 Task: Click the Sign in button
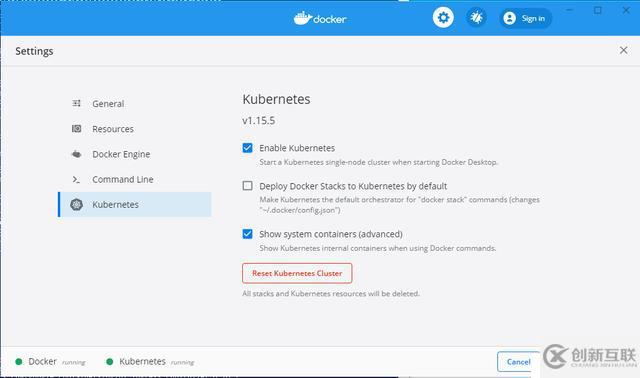[525, 18]
